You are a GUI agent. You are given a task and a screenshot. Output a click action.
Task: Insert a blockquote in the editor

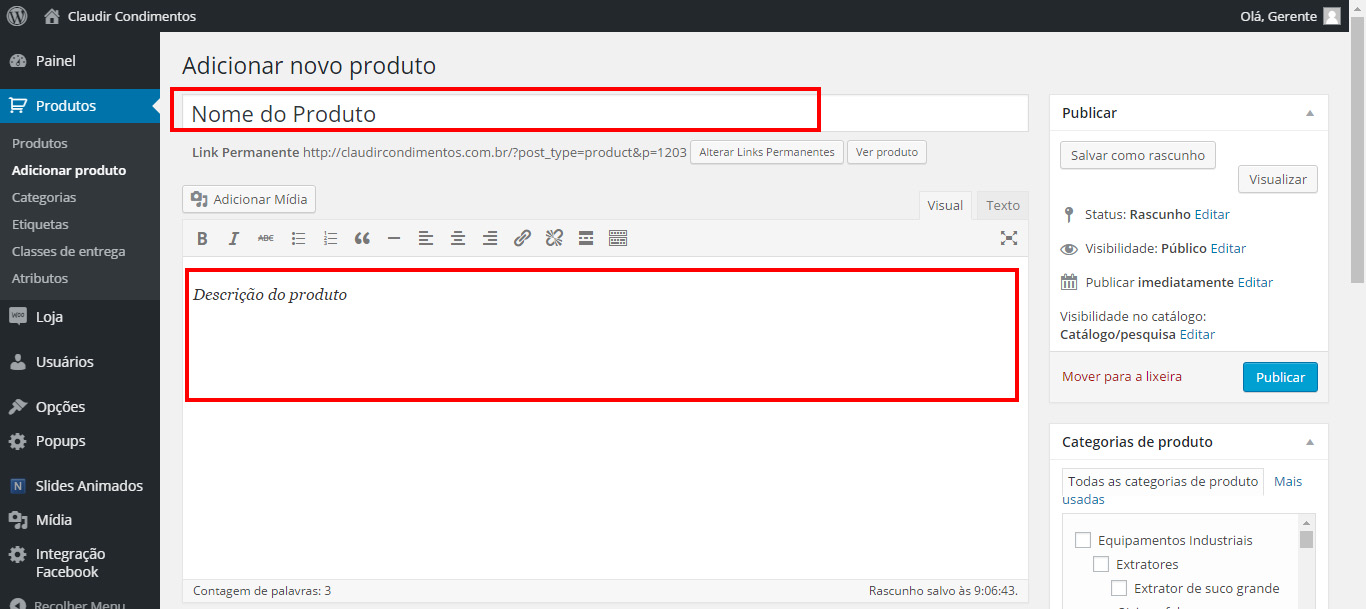point(362,239)
